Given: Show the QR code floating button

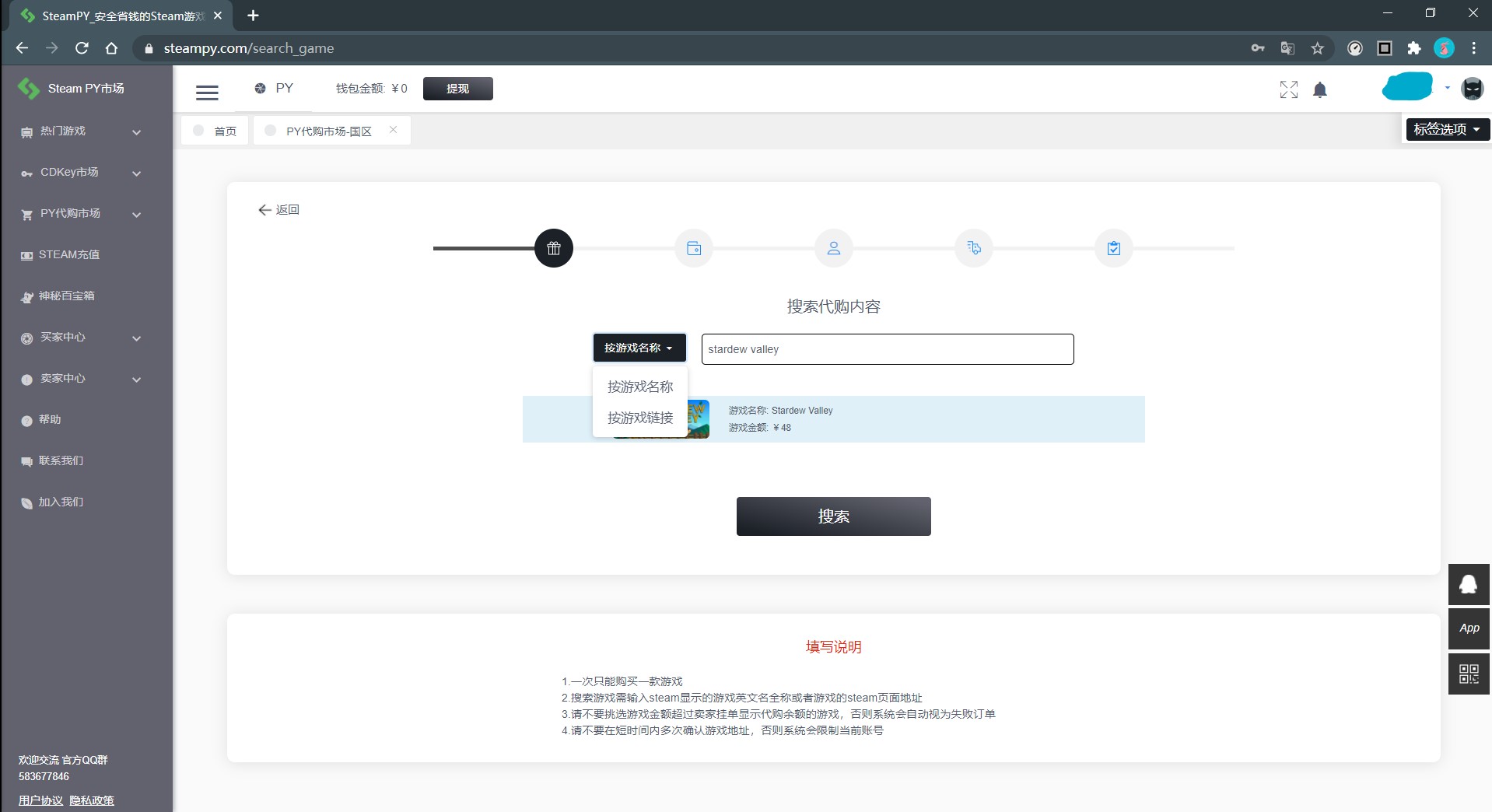Looking at the screenshot, I should click(1469, 674).
